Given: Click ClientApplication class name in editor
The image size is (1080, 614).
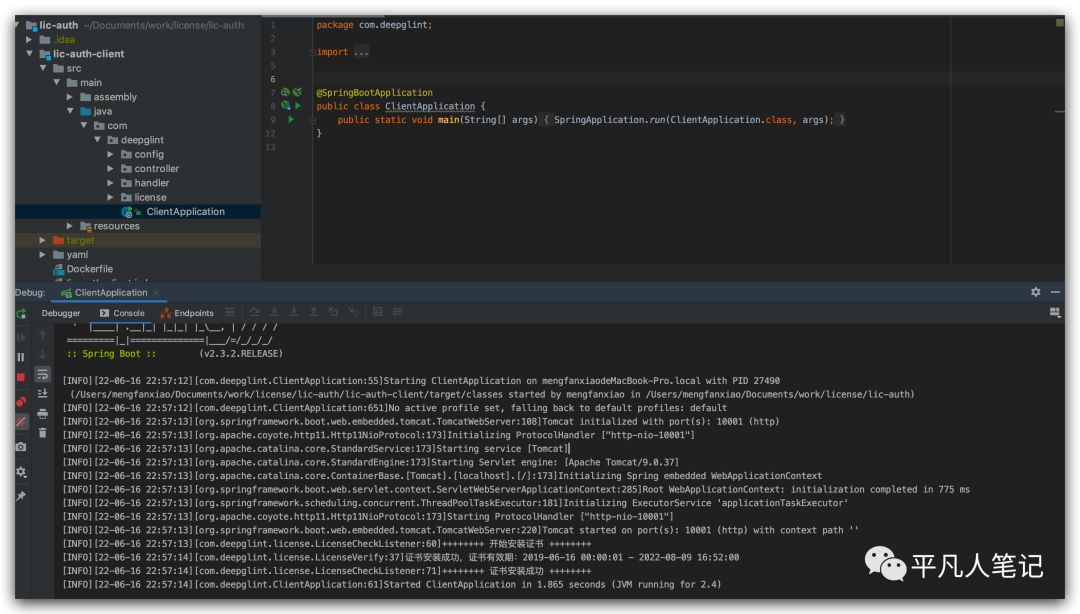Looking at the screenshot, I should [430, 106].
